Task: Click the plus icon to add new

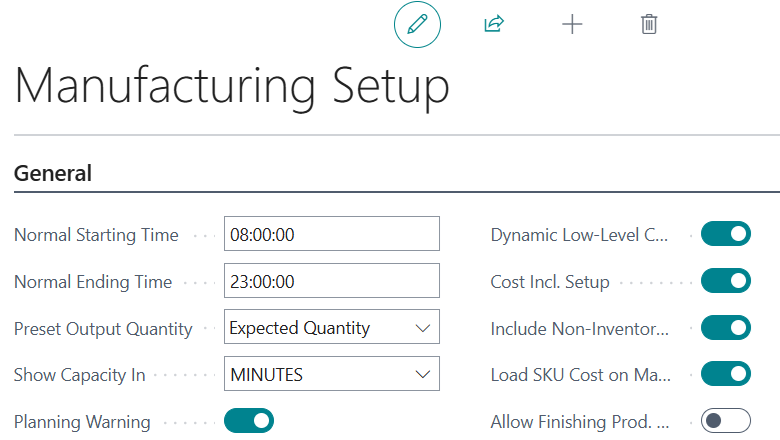Action: click(x=571, y=25)
